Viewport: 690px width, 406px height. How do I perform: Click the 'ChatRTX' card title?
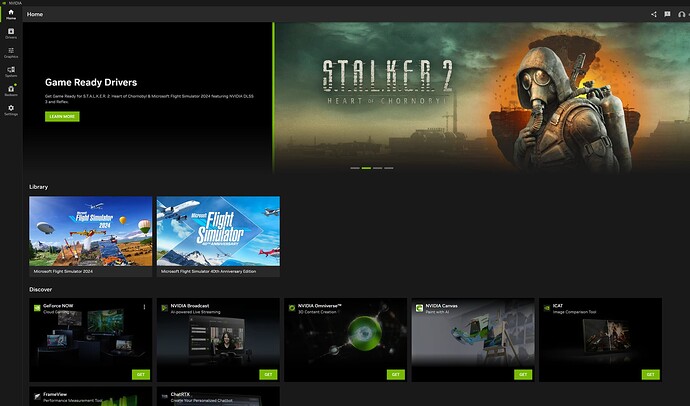180,395
